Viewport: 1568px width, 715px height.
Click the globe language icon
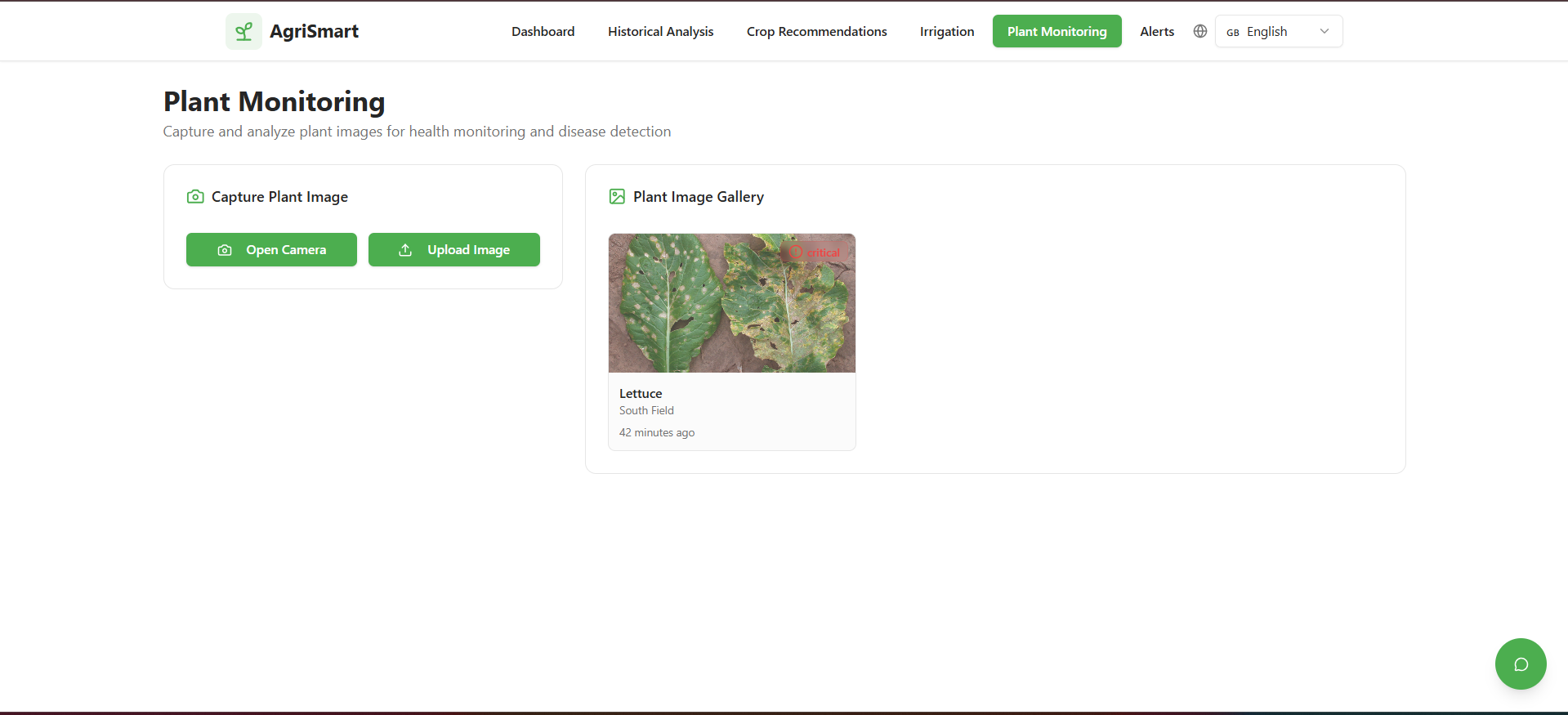[x=1200, y=31]
